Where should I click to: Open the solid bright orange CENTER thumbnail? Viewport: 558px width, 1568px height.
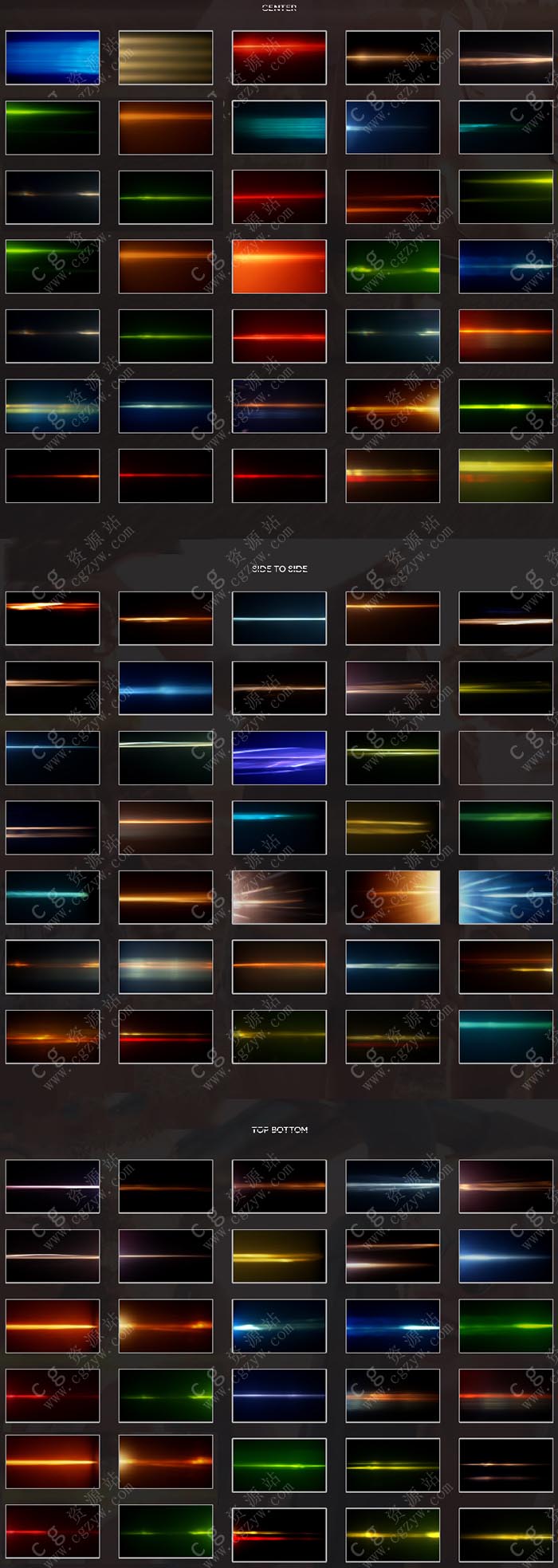pos(279,266)
